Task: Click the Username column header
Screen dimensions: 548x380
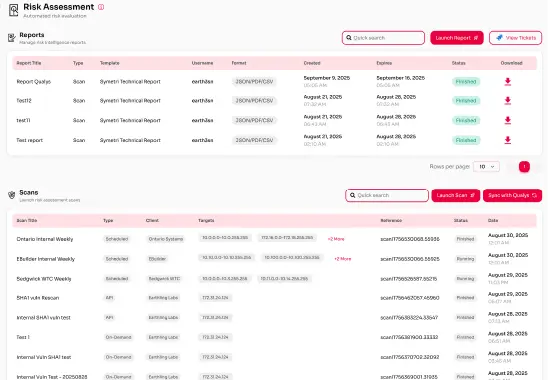Action: pos(202,63)
